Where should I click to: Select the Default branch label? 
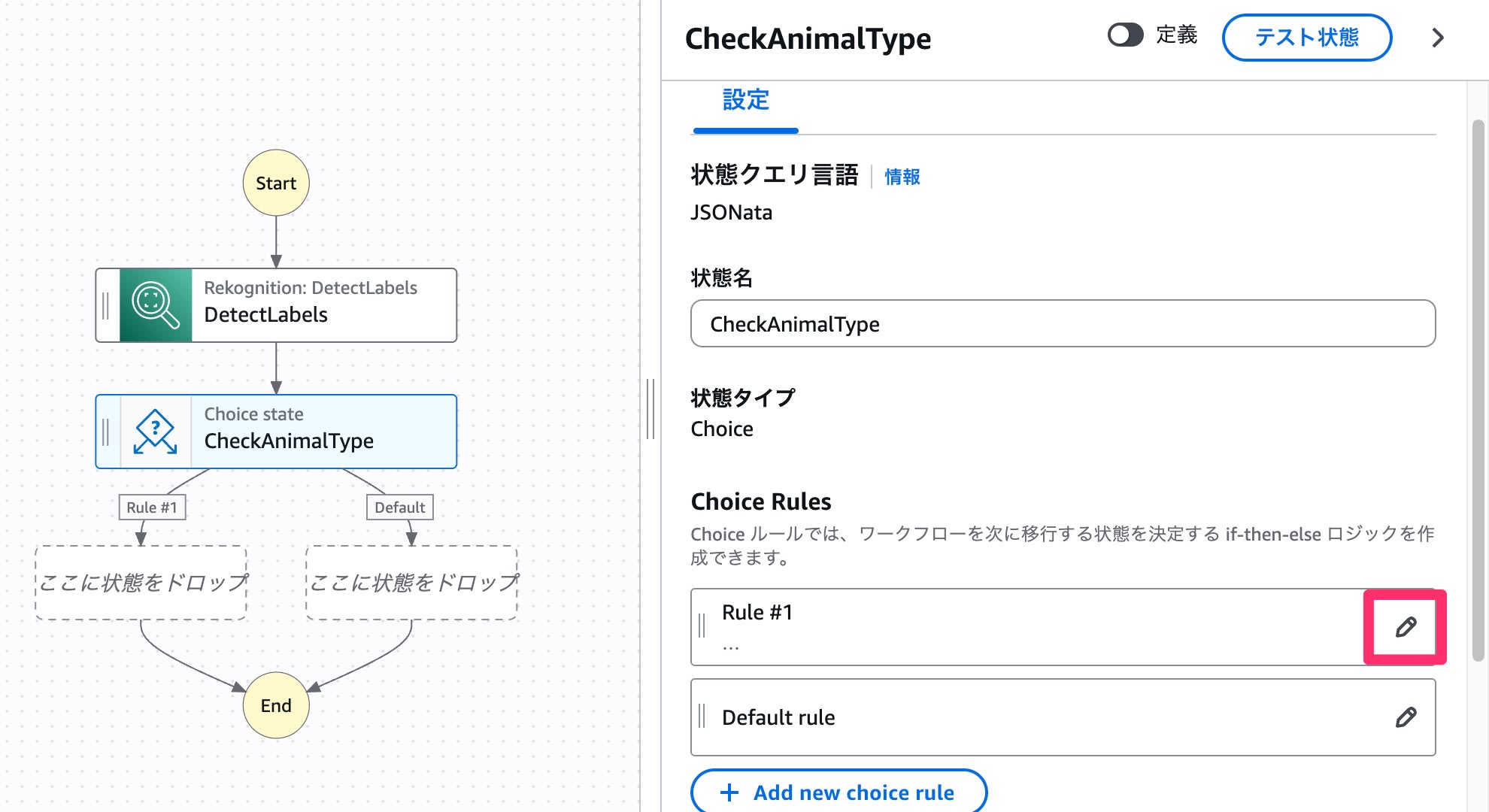point(399,507)
